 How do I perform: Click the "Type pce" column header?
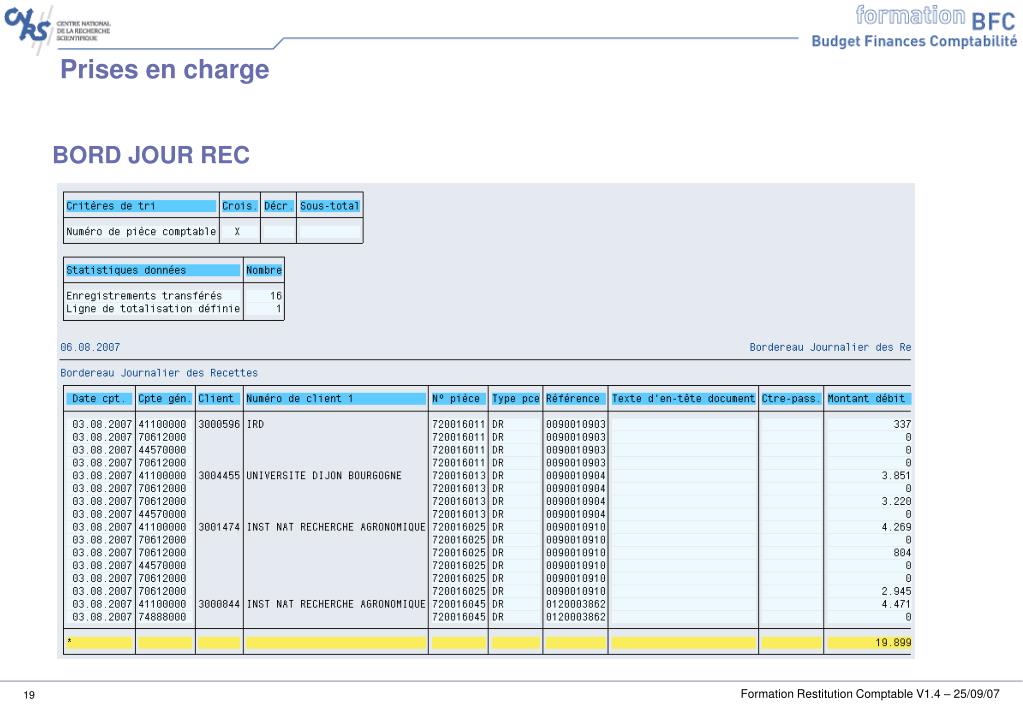point(515,399)
